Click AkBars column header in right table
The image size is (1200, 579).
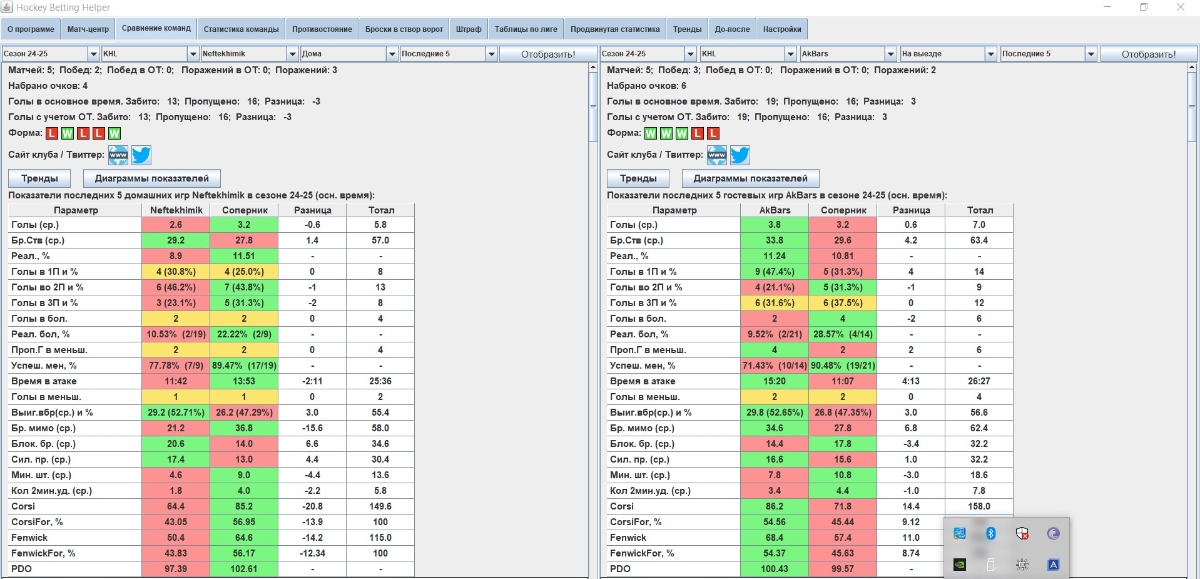coord(775,211)
